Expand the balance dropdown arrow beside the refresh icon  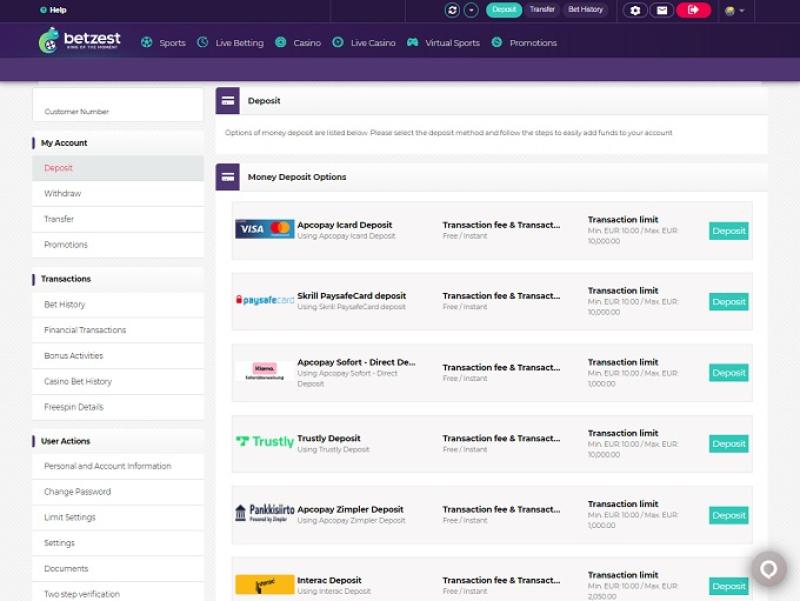[x=471, y=10]
